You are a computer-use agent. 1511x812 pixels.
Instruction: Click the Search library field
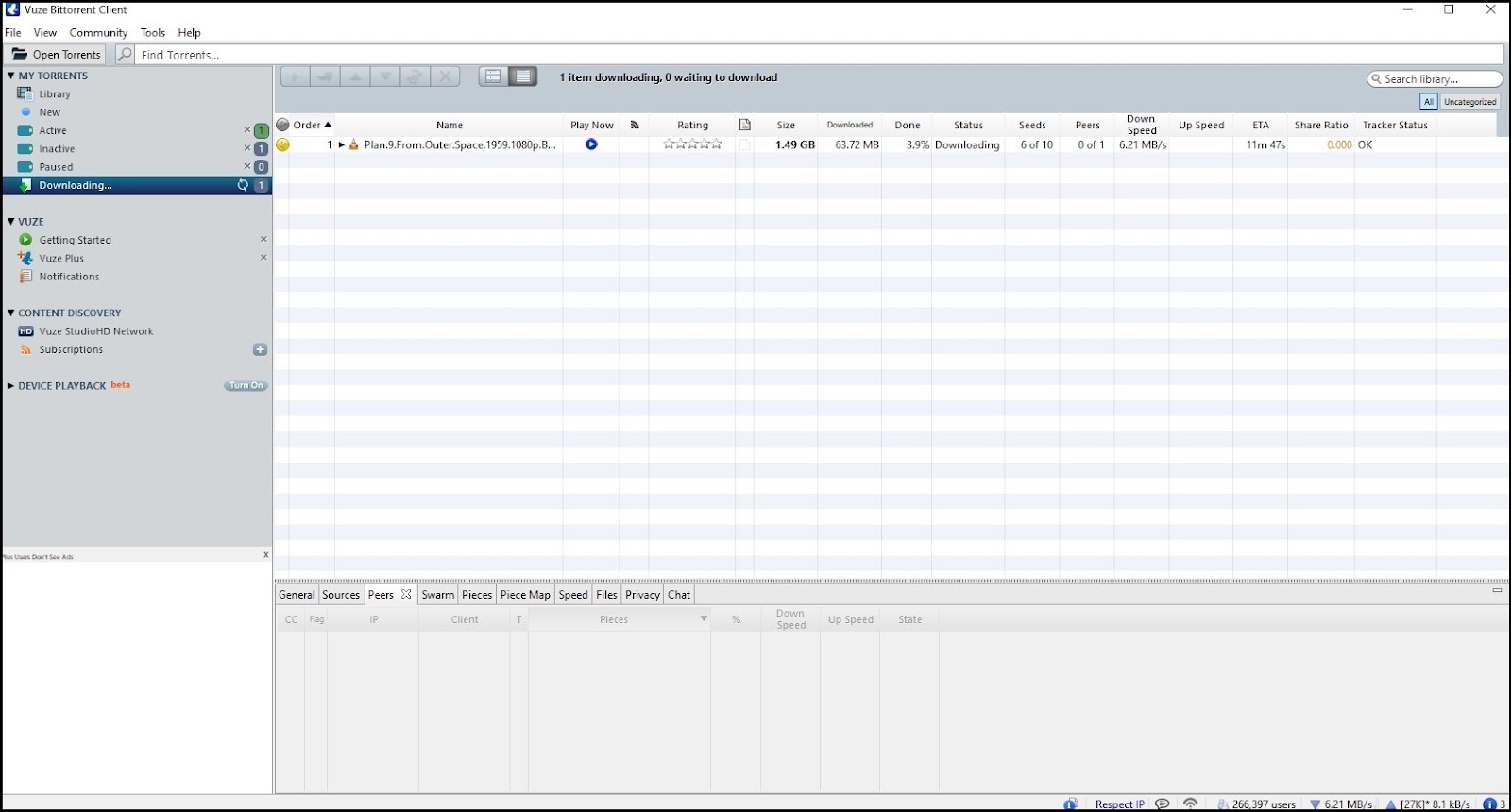[x=1435, y=79]
